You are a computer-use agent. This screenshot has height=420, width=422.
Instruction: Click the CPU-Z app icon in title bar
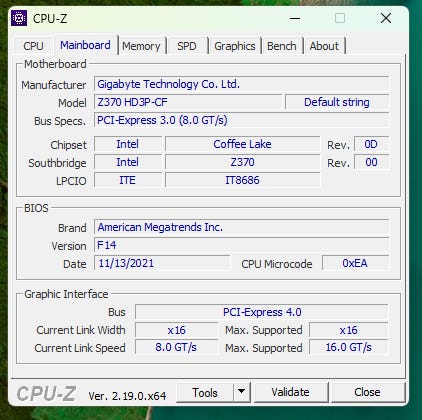tap(19, 18)
